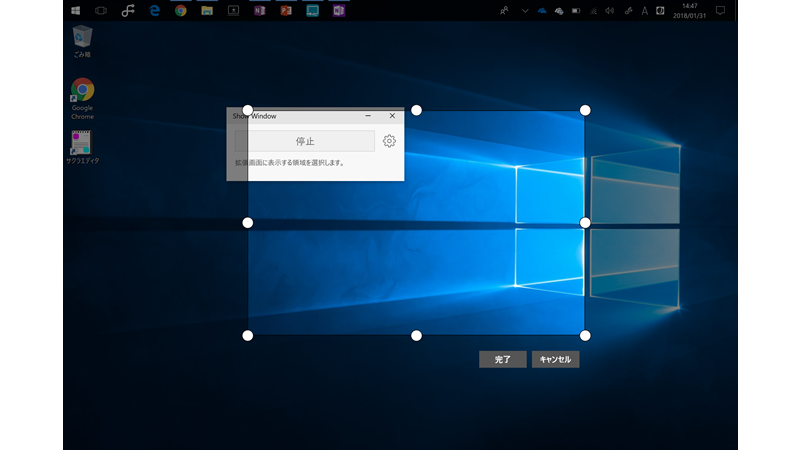
Task: Open Task View from the taskbar
Action: tap(101, 11)
